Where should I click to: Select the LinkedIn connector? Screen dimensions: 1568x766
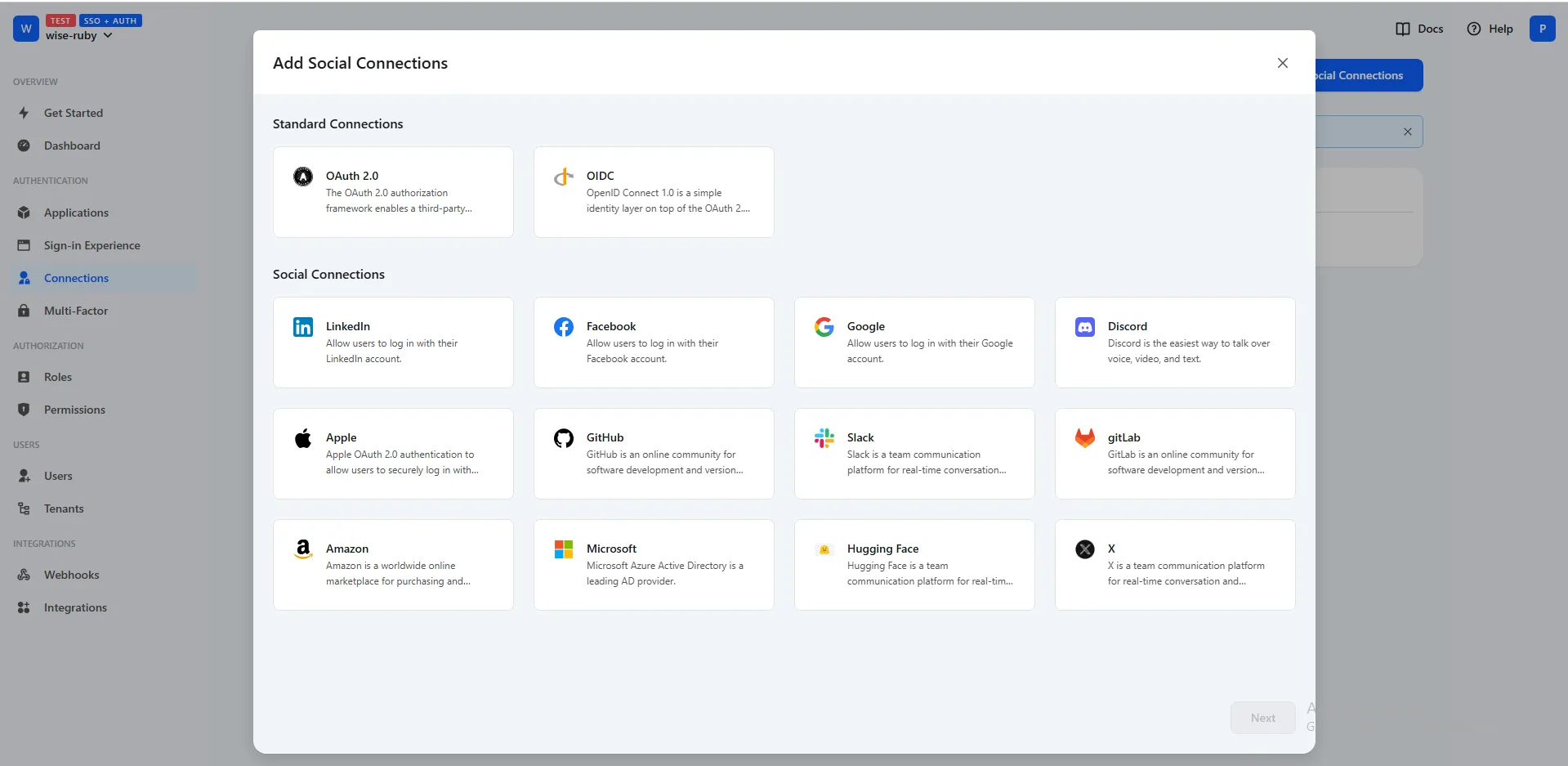393,342
